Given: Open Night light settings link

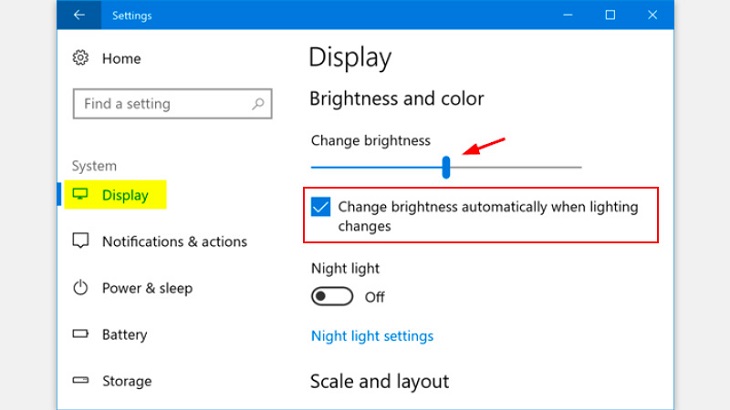Looking at the screenshot, I should [x=372, y=336].
